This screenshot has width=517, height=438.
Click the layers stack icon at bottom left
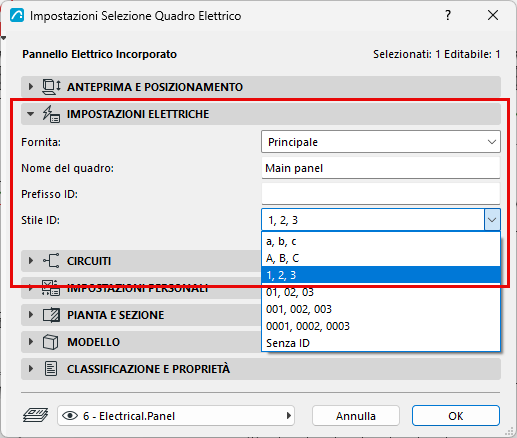point(35,416)
